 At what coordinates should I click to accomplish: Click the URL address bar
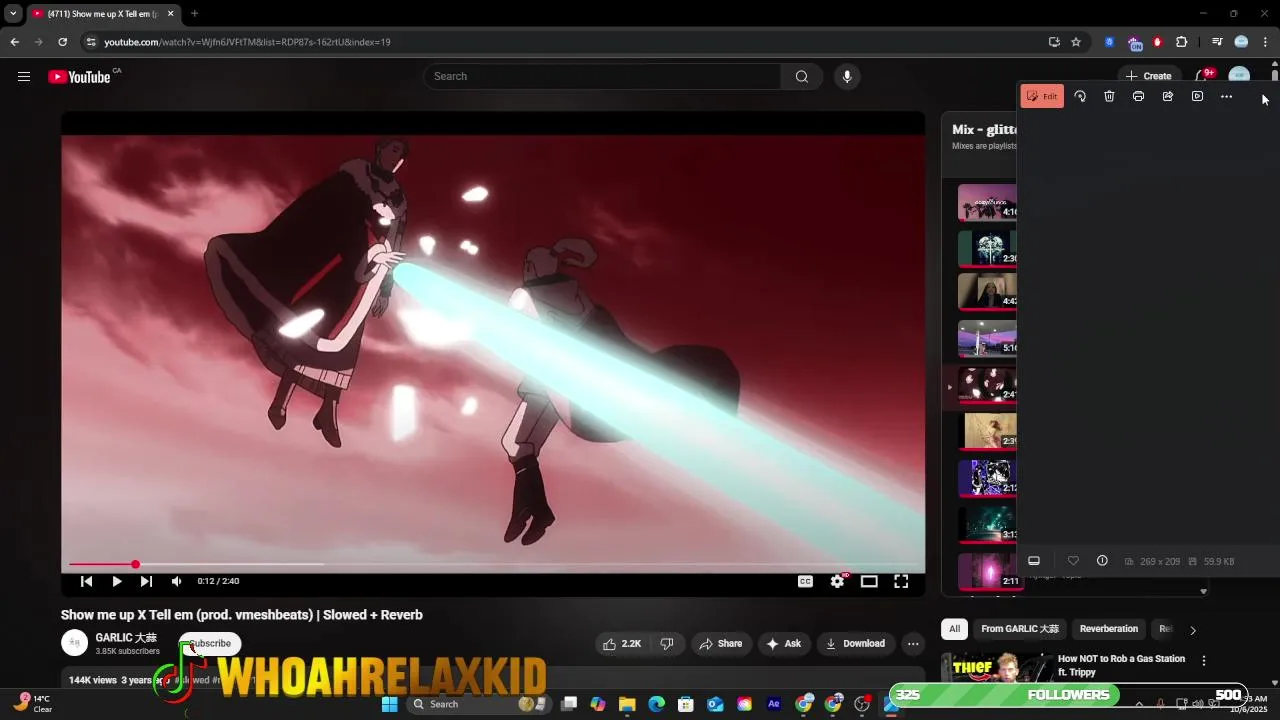(560, 42)
